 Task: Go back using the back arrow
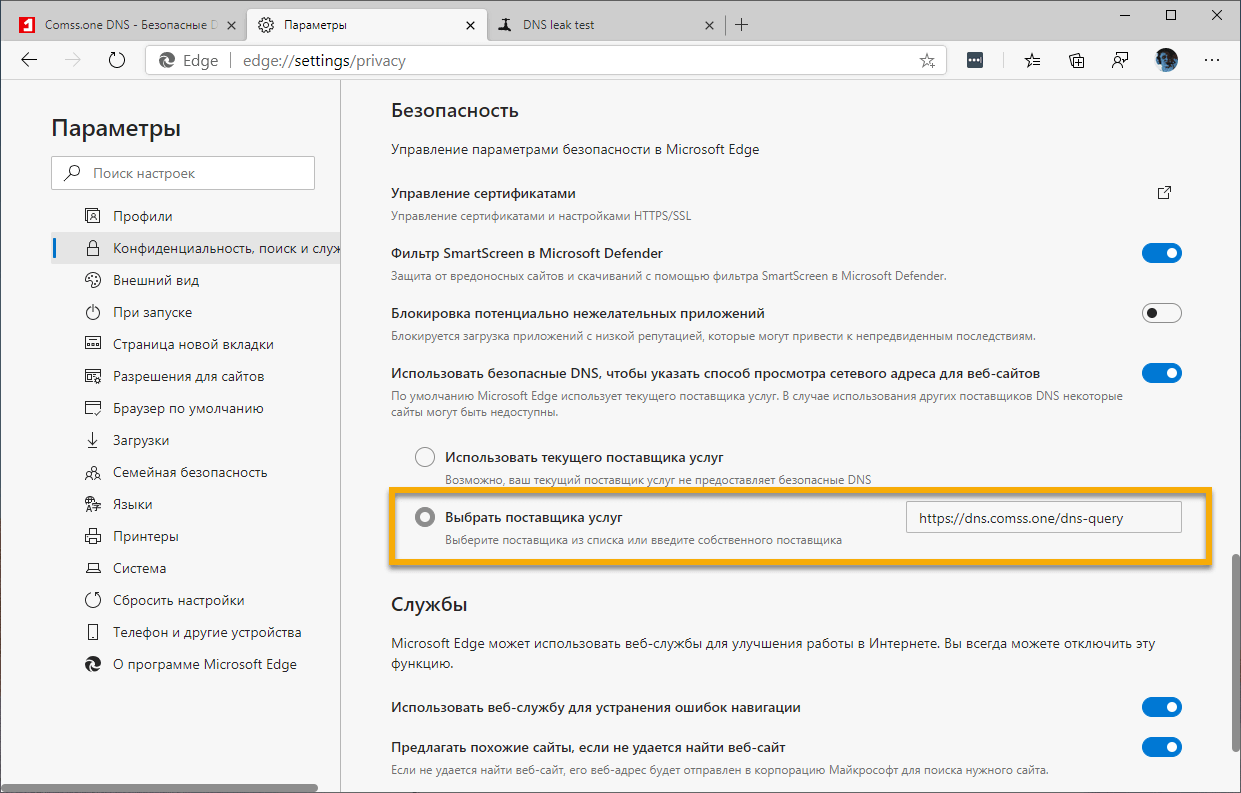pyautogui.click(x=29, y=60)
